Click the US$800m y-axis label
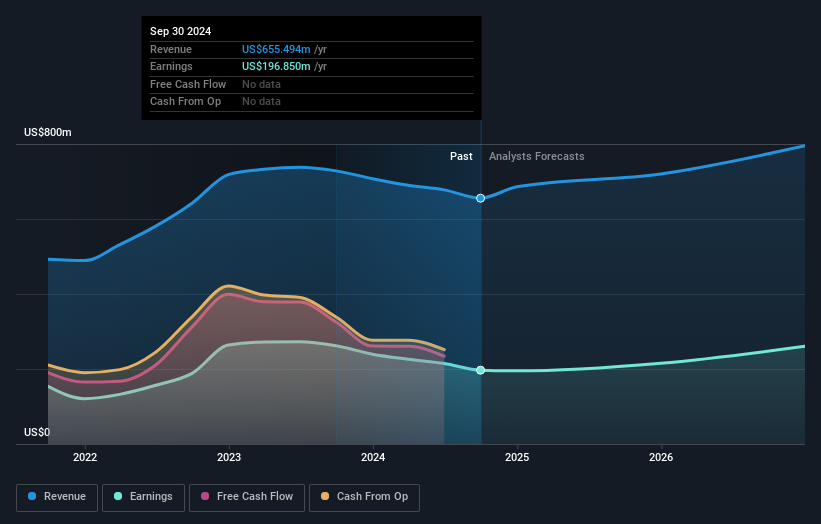821x524 pixels. pos(48,132)
